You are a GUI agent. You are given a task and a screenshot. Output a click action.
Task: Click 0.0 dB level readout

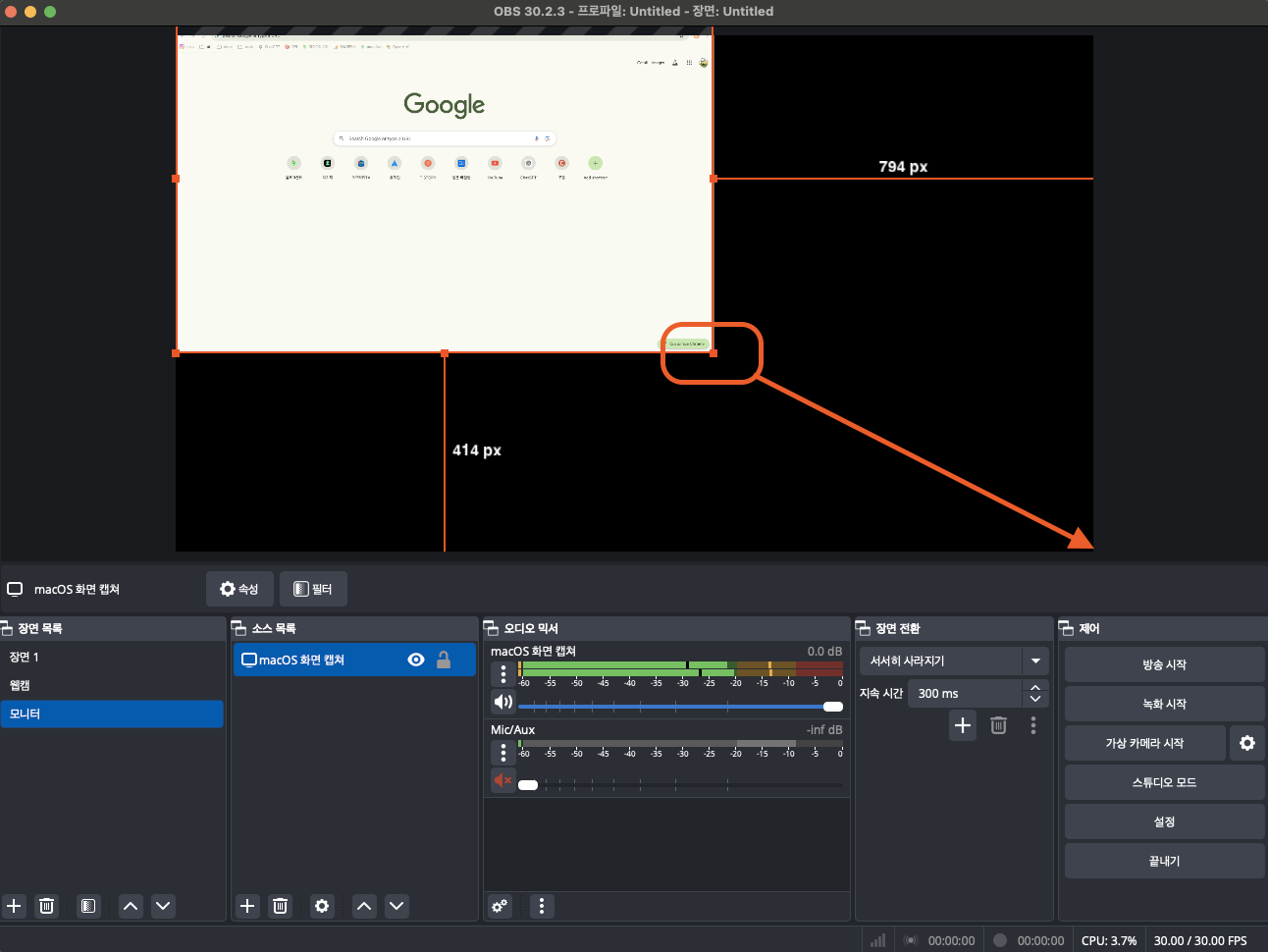(x=824, y=651)
